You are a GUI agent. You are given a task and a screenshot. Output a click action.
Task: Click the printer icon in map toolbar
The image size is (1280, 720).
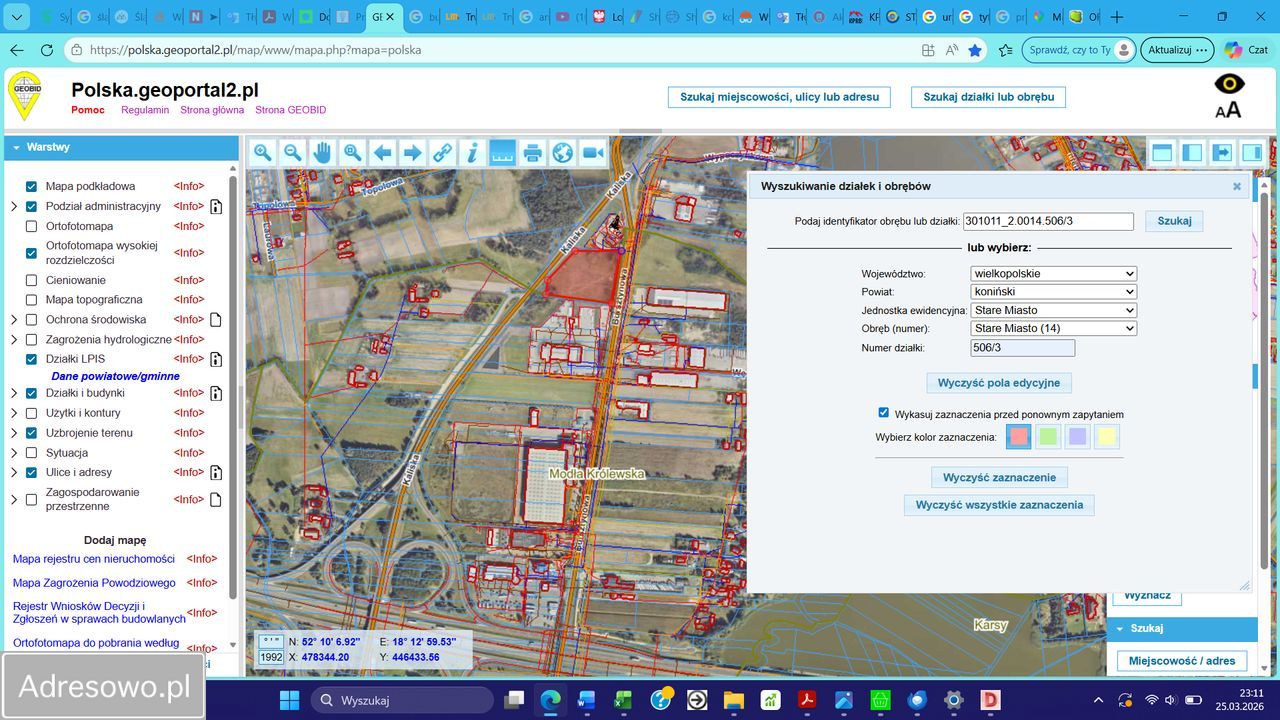pyautogui.click(x=532, y=152)
